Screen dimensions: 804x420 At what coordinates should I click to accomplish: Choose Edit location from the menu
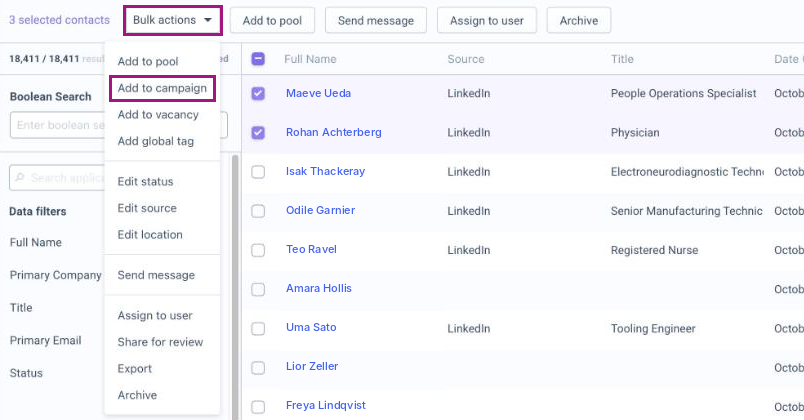(x=150, y=235)
